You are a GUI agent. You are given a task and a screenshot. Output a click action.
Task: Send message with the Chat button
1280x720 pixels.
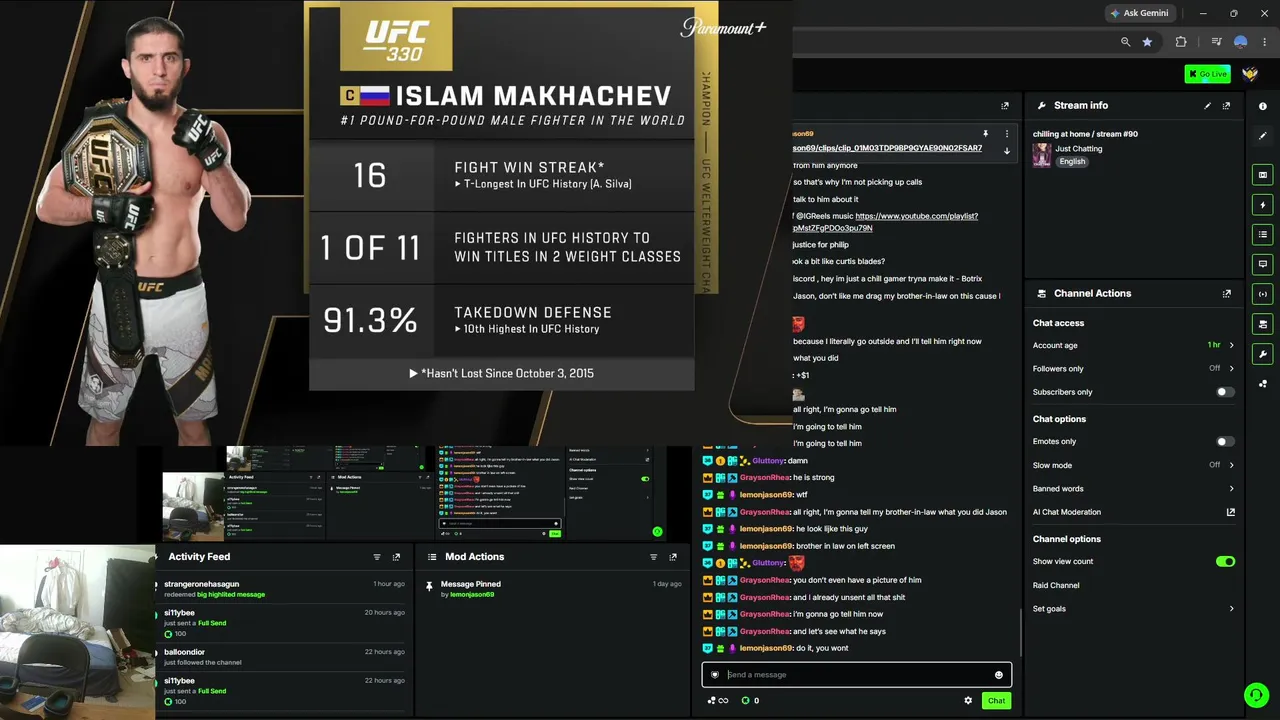tap(996, 701)
